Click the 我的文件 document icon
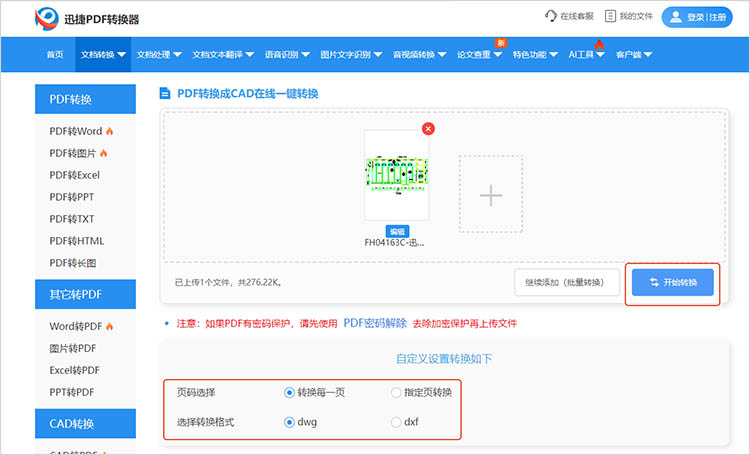This screenshot has width=750, height=455. 610,16
